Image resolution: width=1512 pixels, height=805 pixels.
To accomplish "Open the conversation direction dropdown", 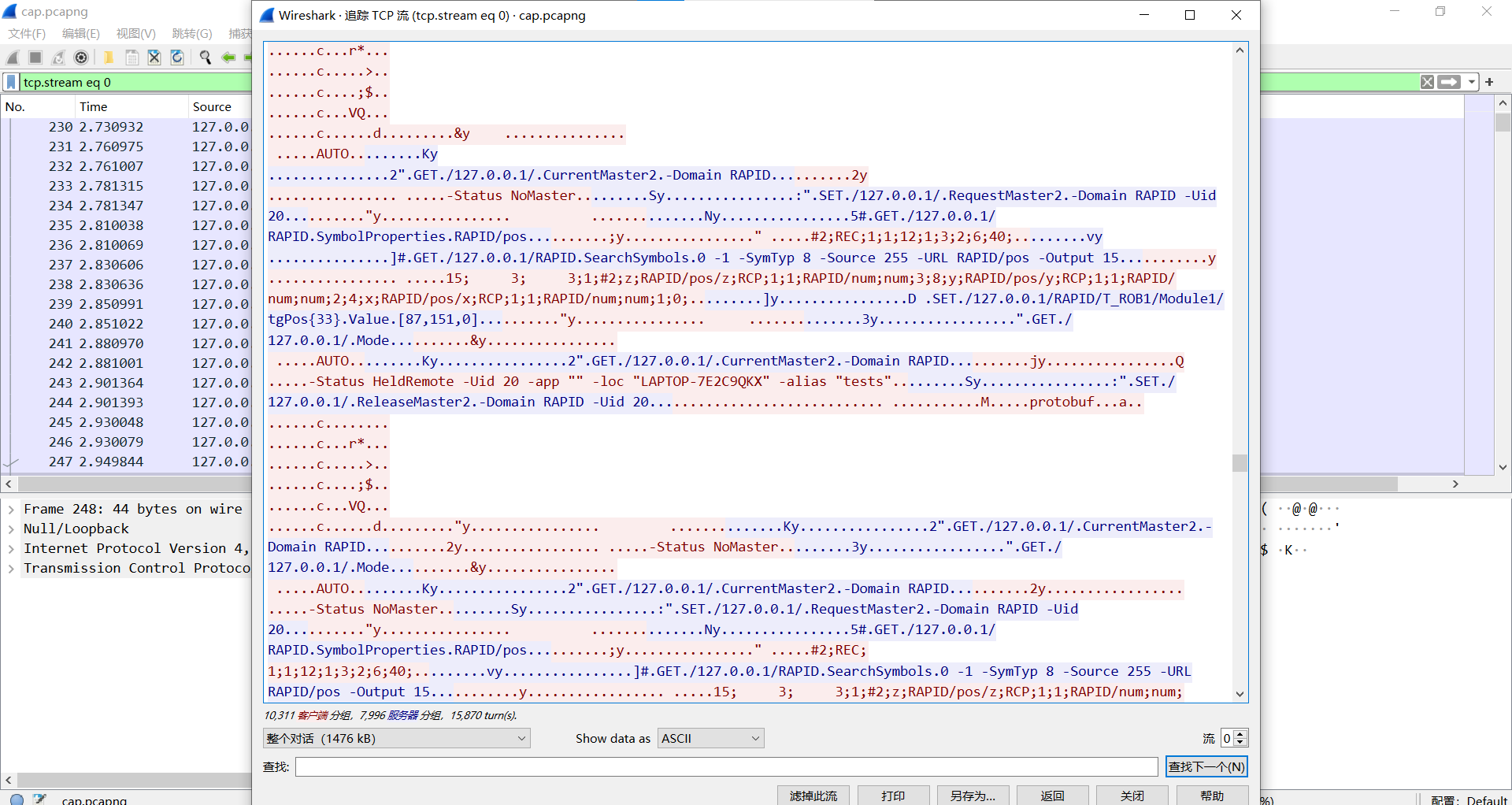I will coord(396,738).
